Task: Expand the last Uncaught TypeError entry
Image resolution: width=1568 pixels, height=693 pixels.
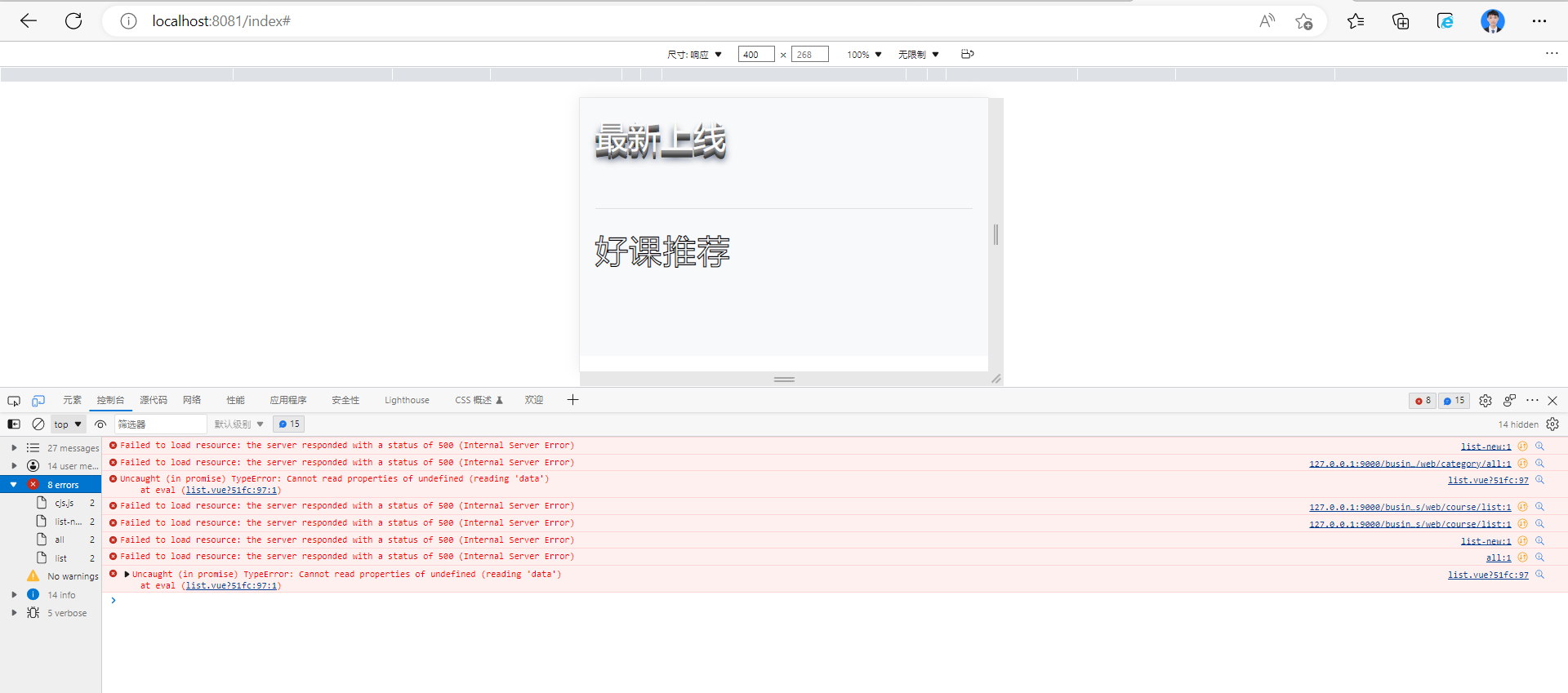Action: pos(127,575)
